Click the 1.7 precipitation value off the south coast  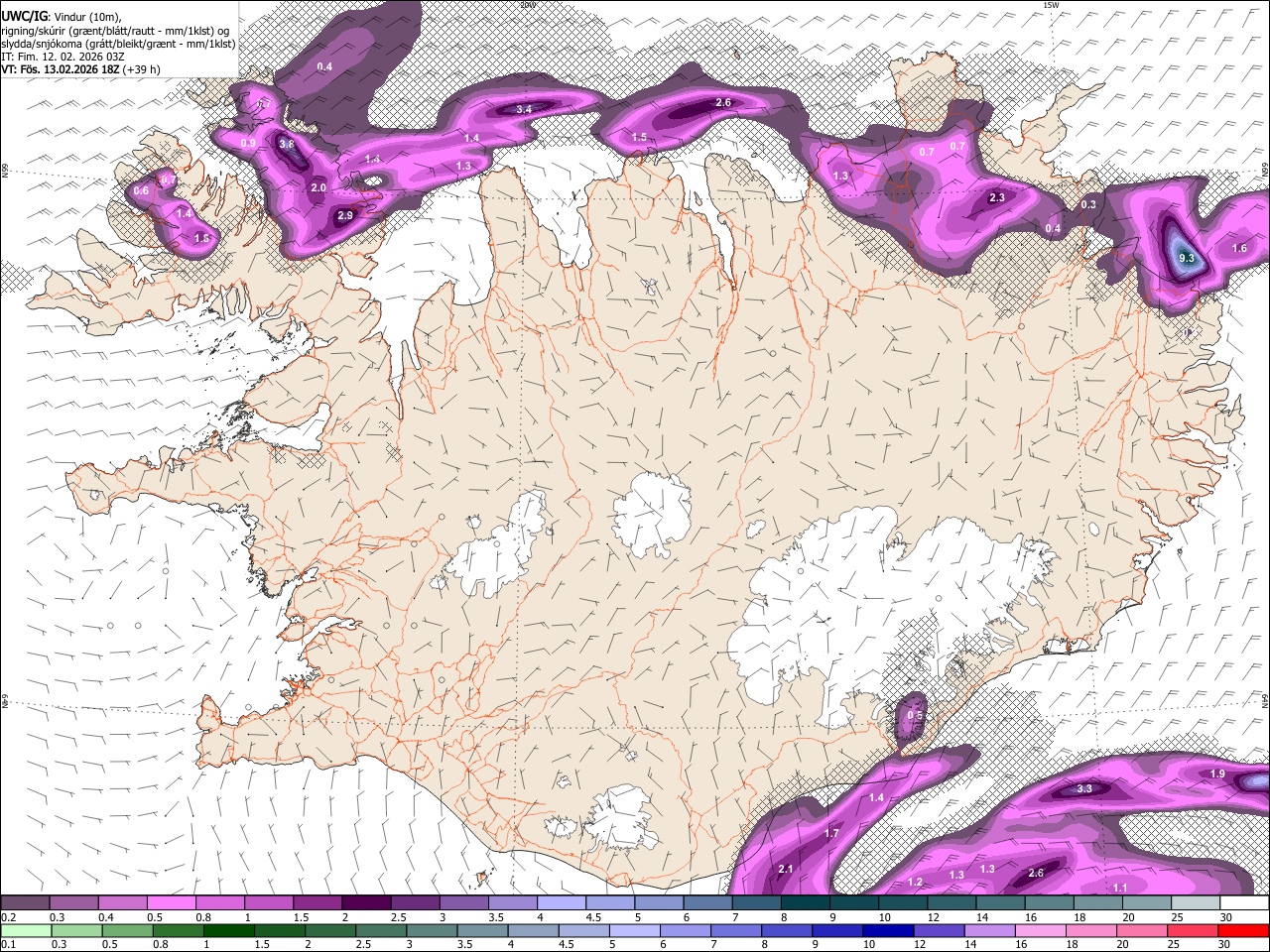tap(831, 833)
